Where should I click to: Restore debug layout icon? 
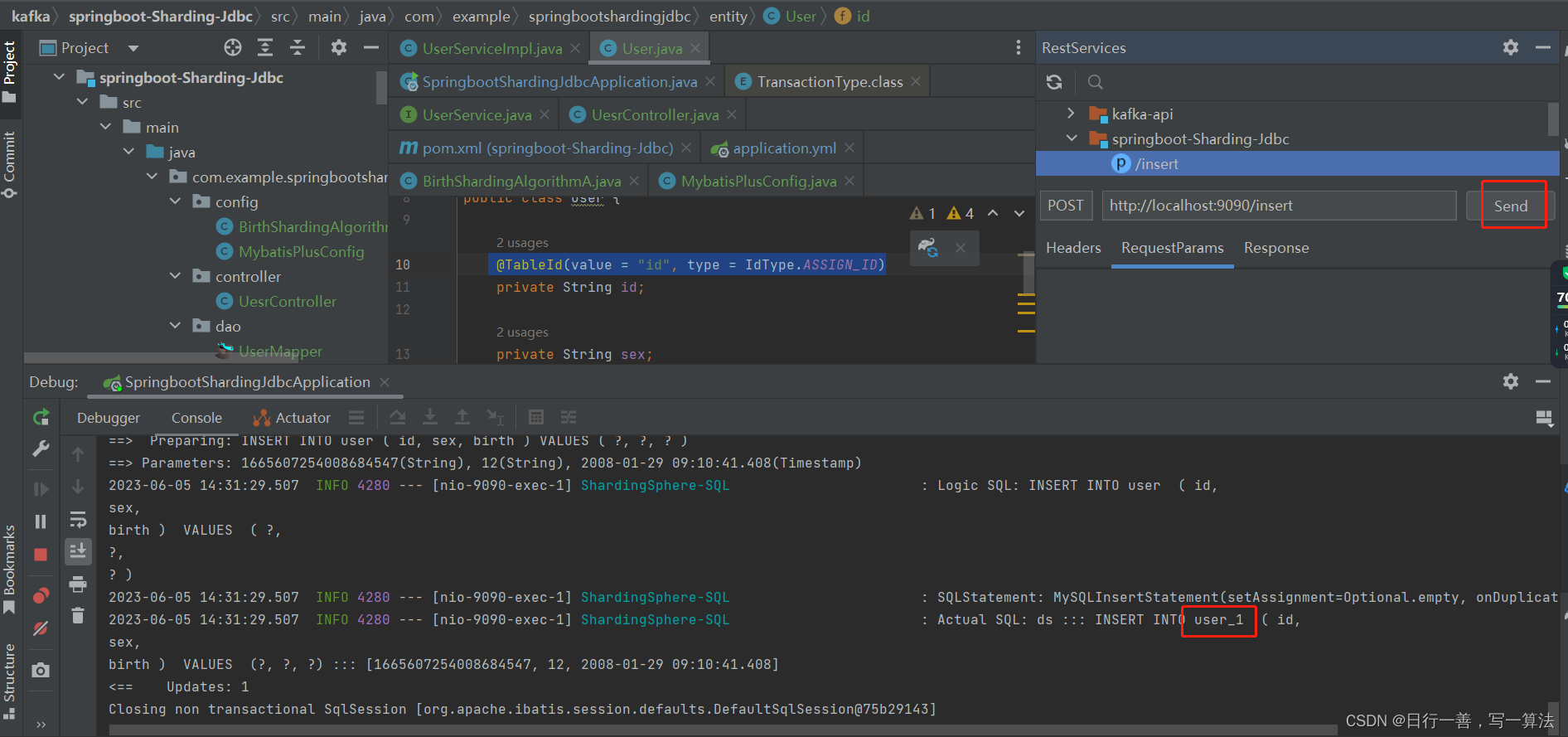coord(1544,418)
